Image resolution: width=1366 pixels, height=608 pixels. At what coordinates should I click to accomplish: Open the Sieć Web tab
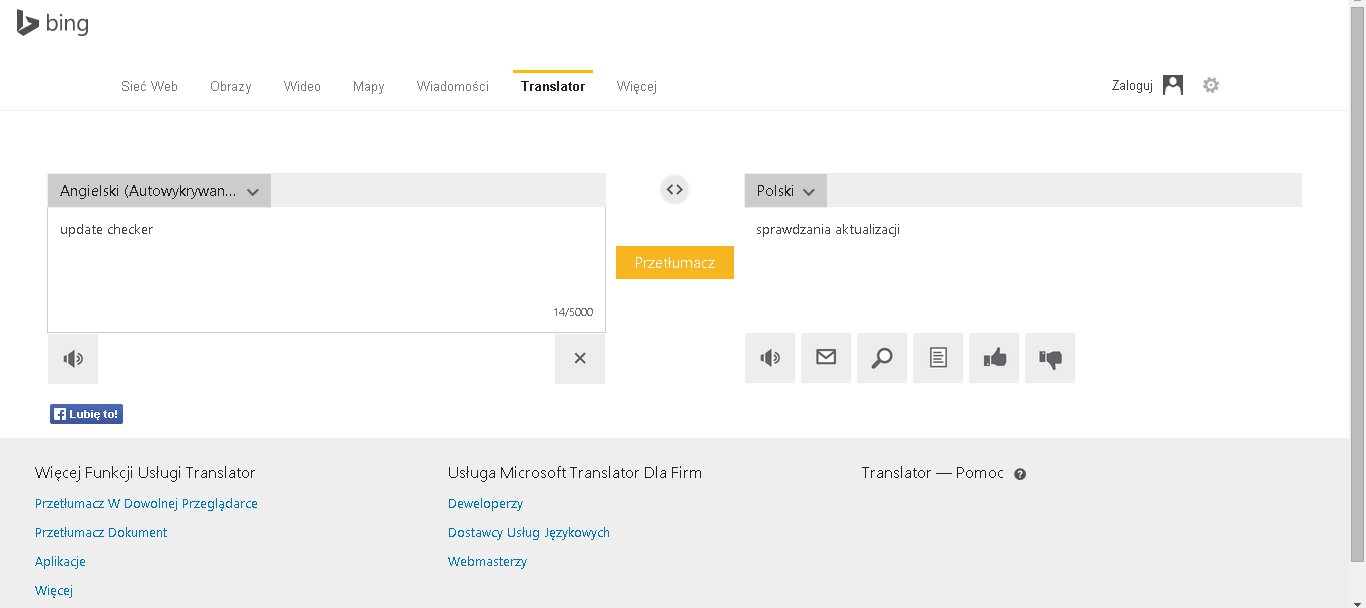[x=149, y=86]
